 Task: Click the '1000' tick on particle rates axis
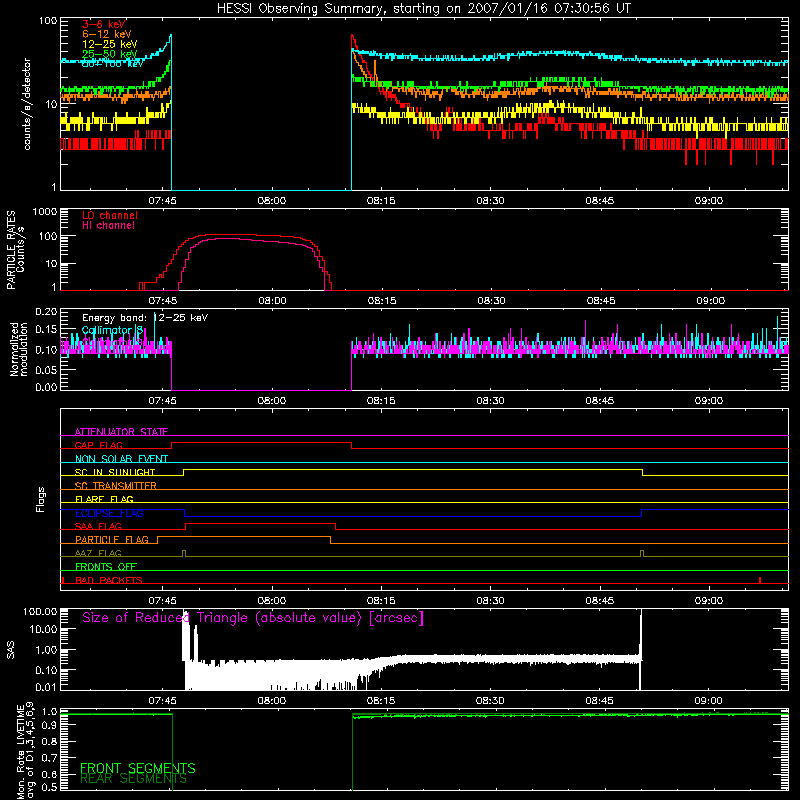point(45,212)
